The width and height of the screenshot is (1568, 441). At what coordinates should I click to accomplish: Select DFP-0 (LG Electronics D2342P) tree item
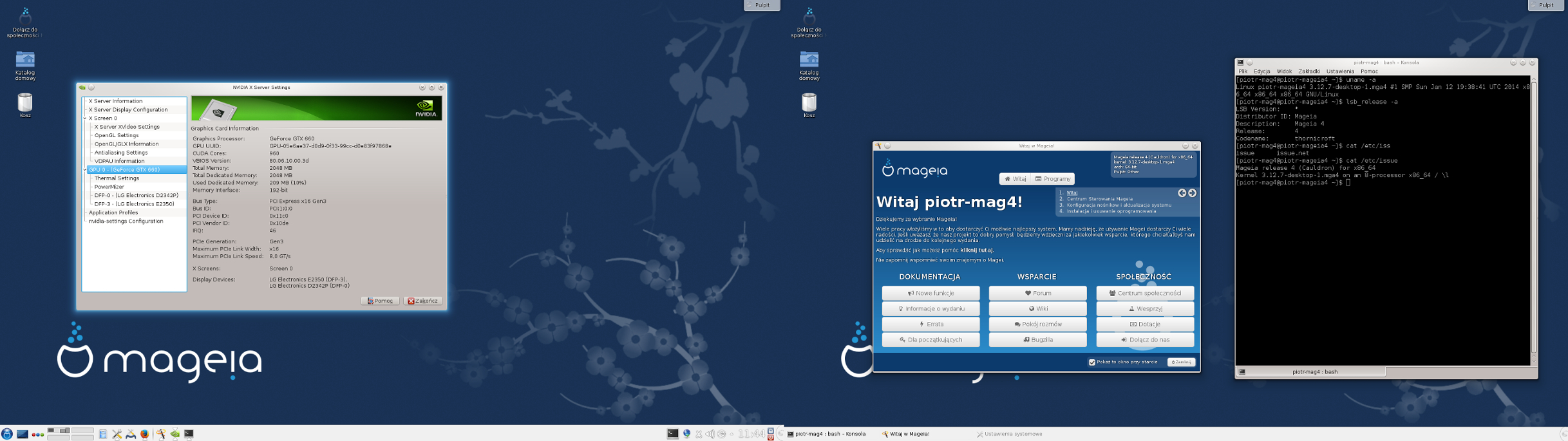137,196
